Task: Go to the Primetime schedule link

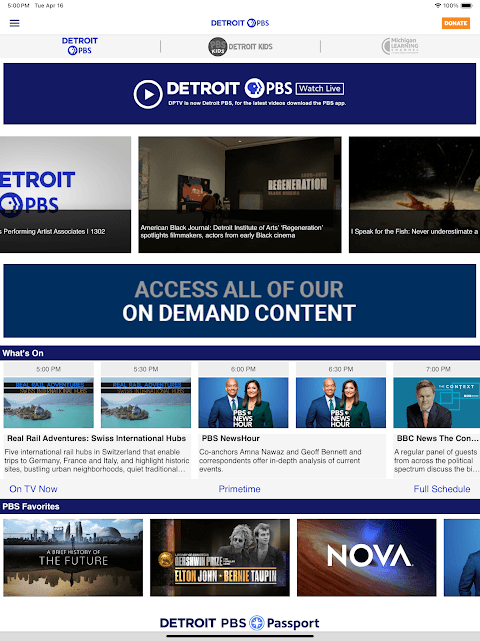Action: pos(240,489)
